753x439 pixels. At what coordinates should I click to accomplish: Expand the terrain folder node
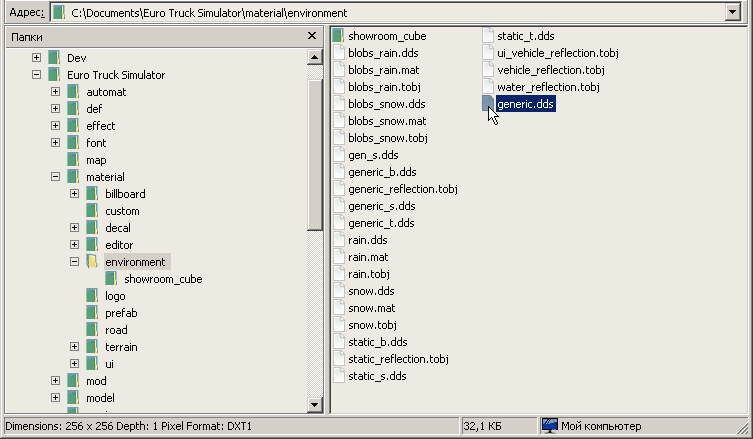pos(74,347)
